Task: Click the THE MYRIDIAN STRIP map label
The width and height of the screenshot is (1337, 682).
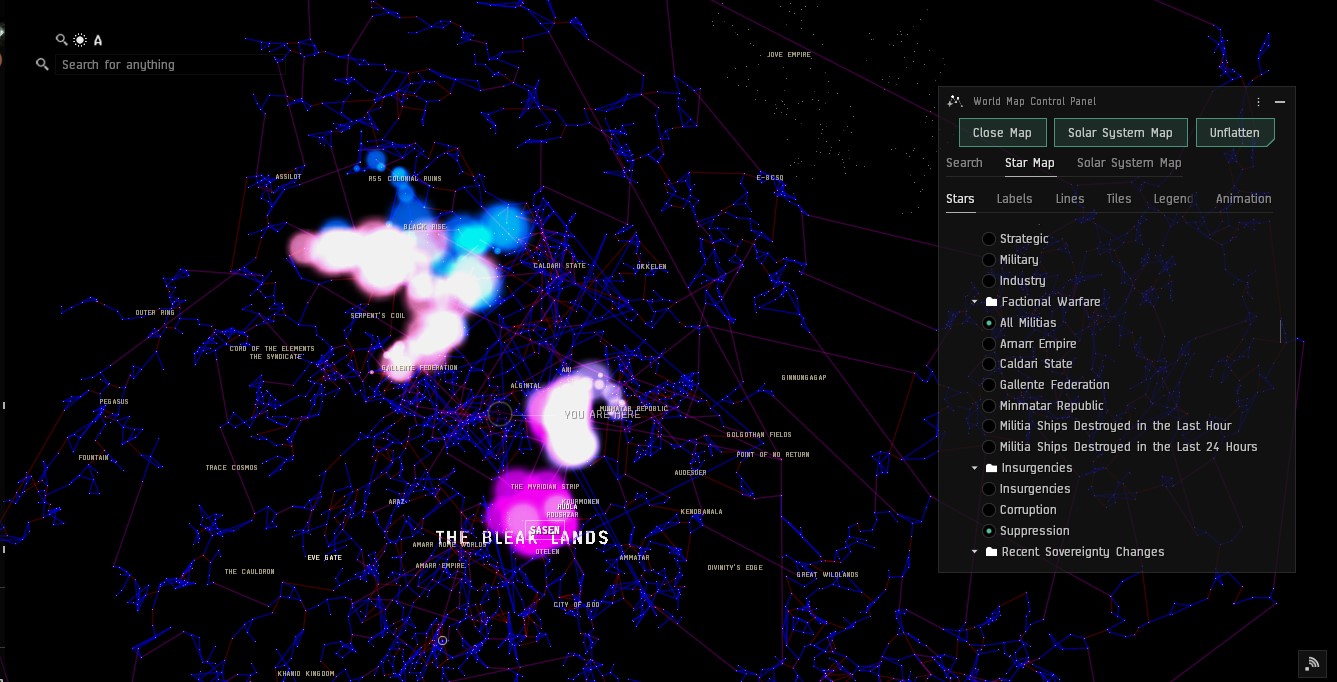Action: (545, 487)
